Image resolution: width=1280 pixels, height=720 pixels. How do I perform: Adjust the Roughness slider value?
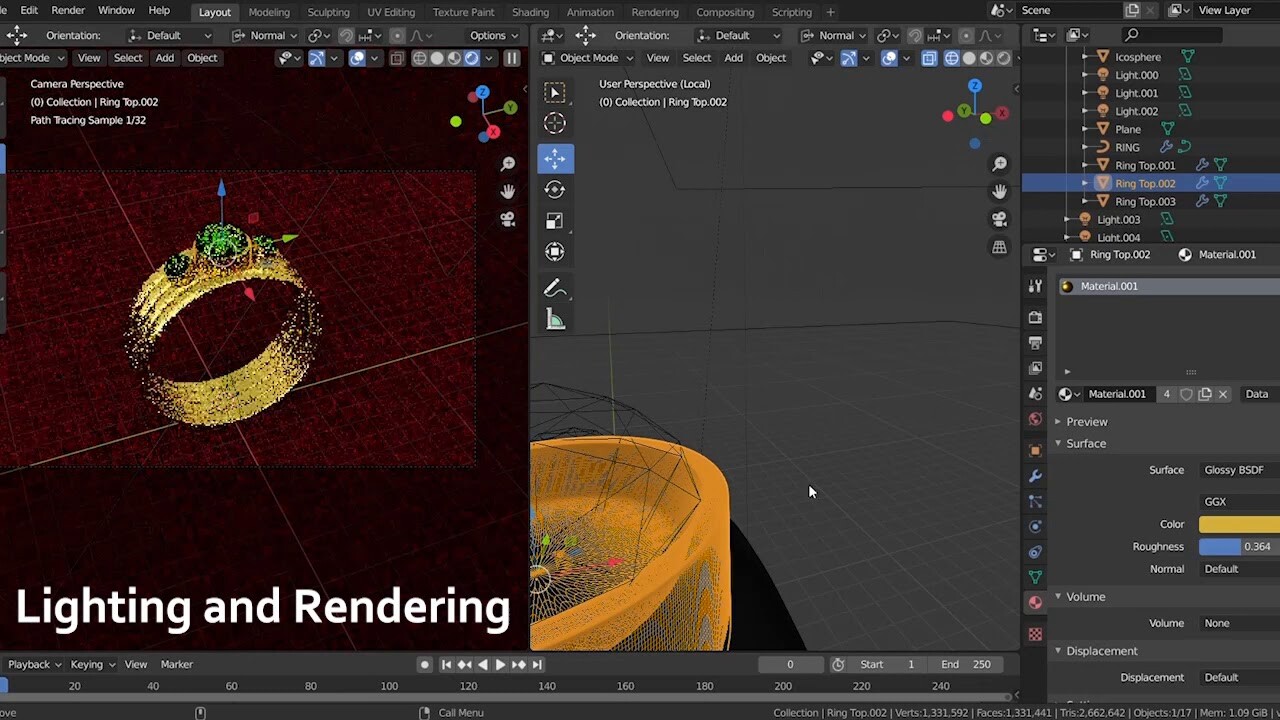tap(1240, 546)
